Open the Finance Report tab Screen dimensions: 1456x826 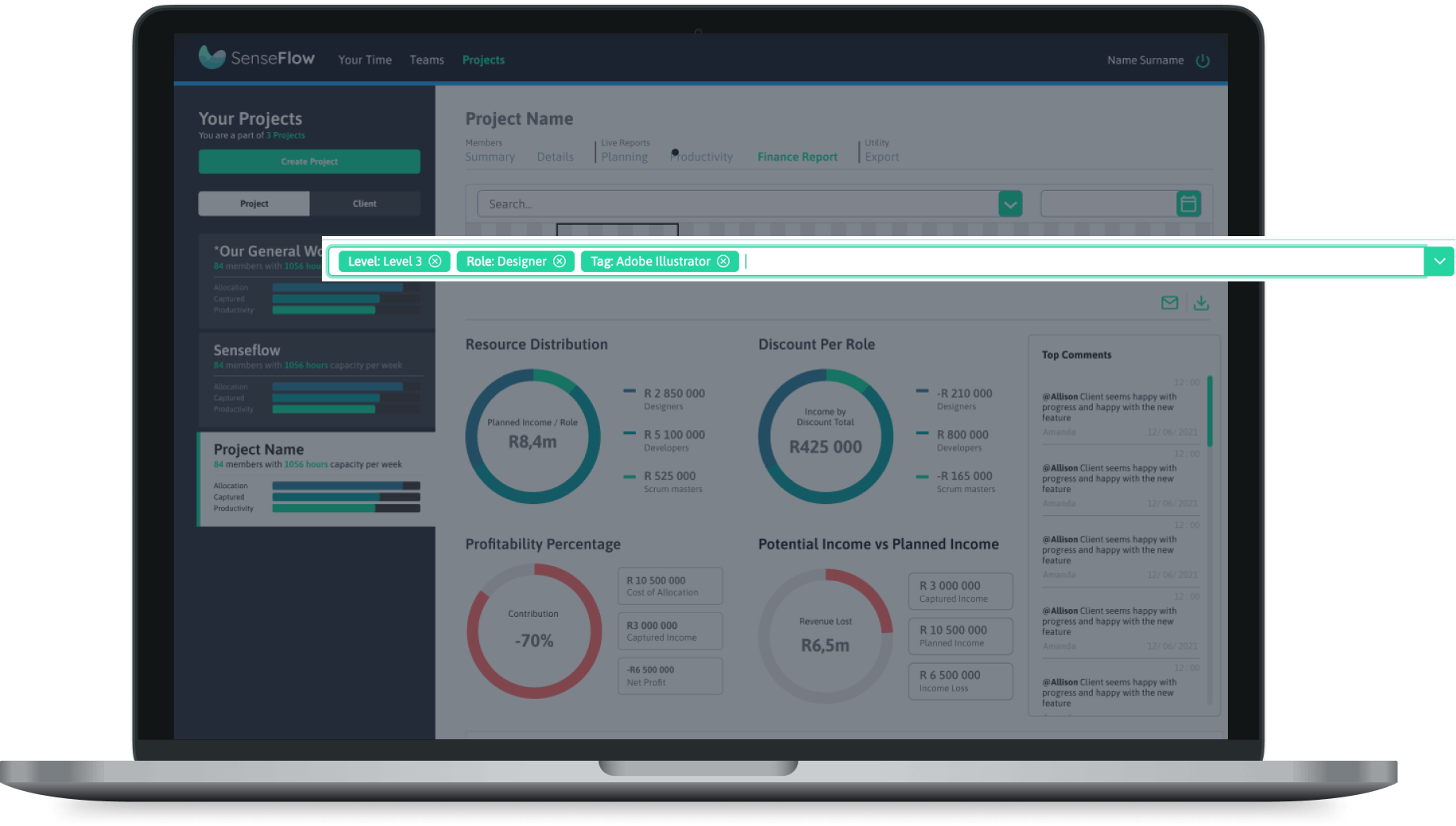coord(797,157)
